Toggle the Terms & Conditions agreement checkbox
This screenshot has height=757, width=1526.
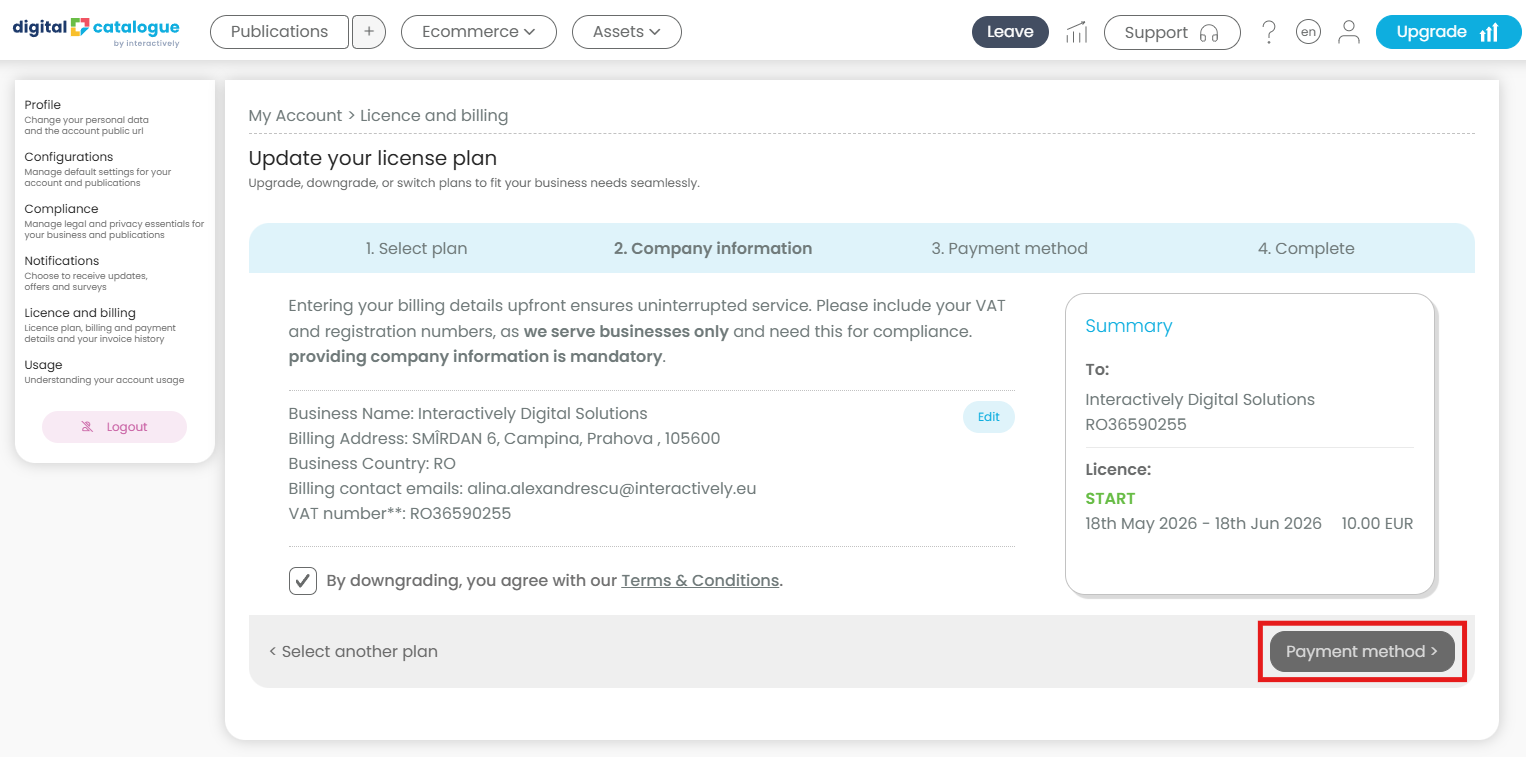(x=303, y=581)
